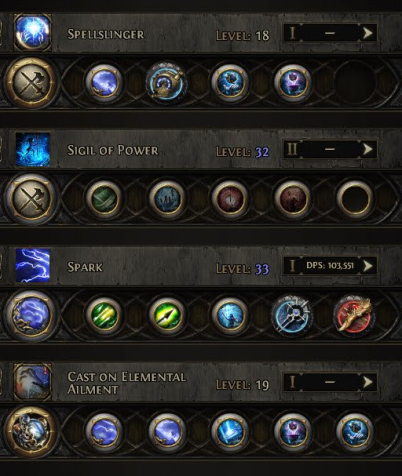The height and width of the screenshot is (476, 402).
Task: Select first lightning support gem under Spellslinger
Action: [104, 82]
